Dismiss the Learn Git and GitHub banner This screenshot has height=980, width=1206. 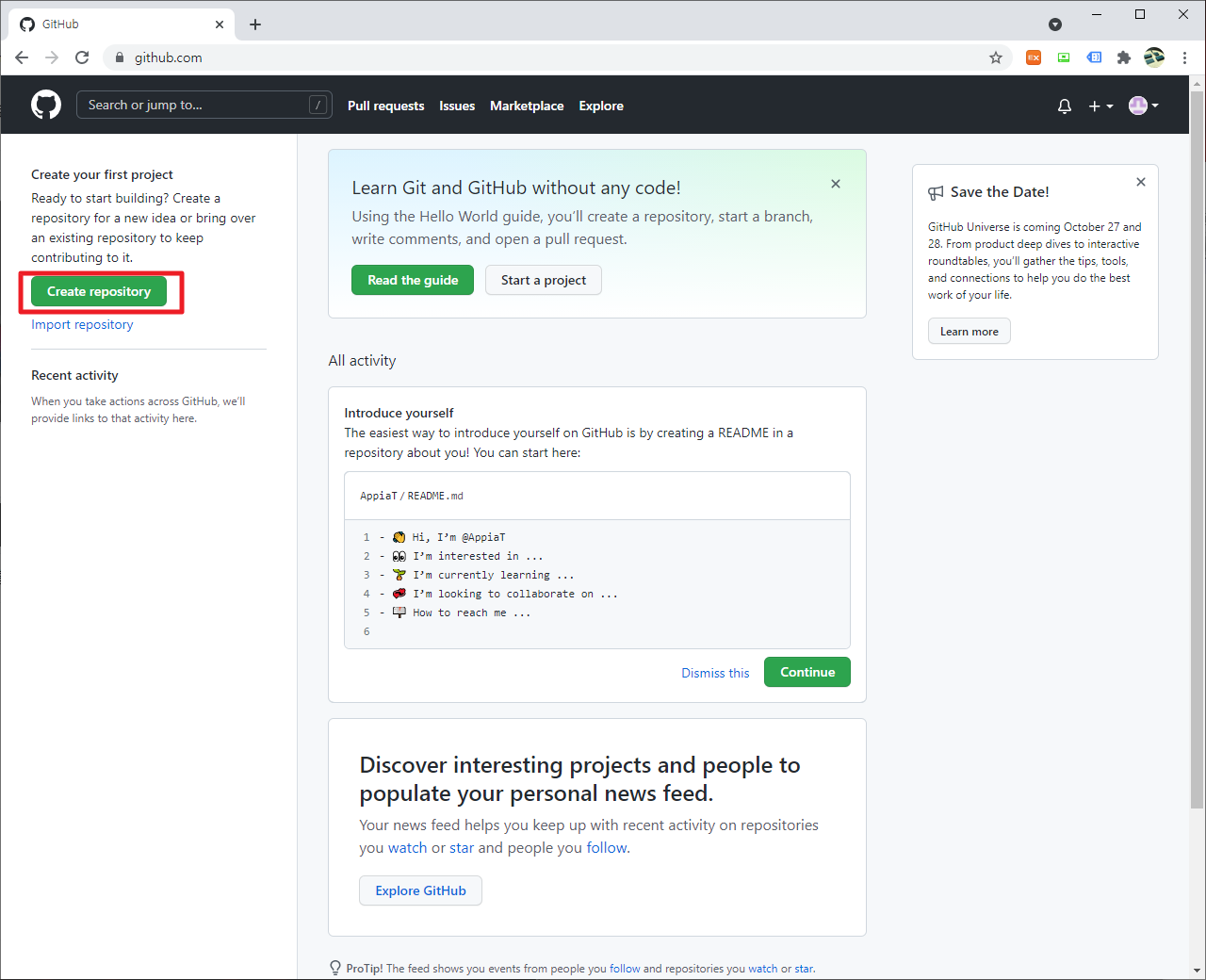836,184
